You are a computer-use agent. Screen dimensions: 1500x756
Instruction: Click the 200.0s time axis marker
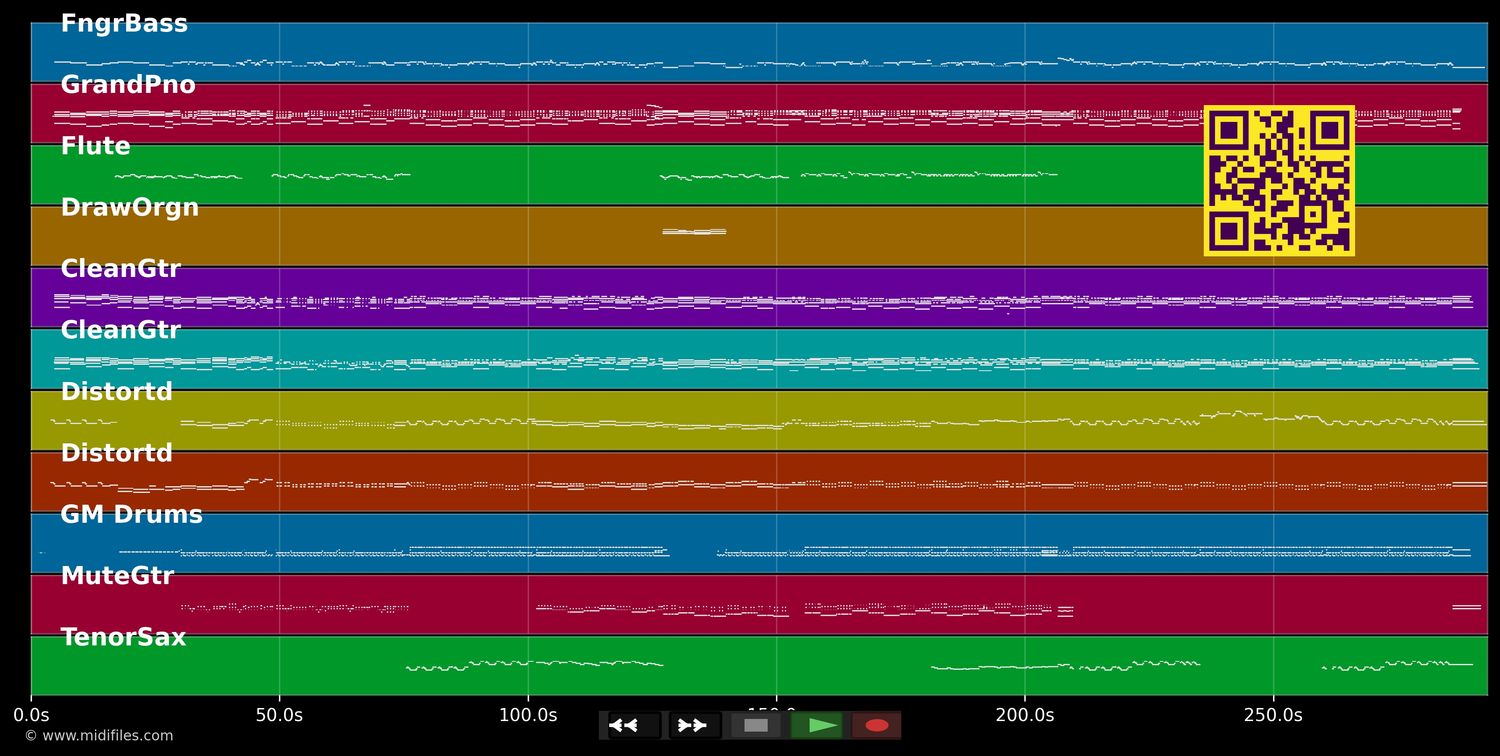1024,715
